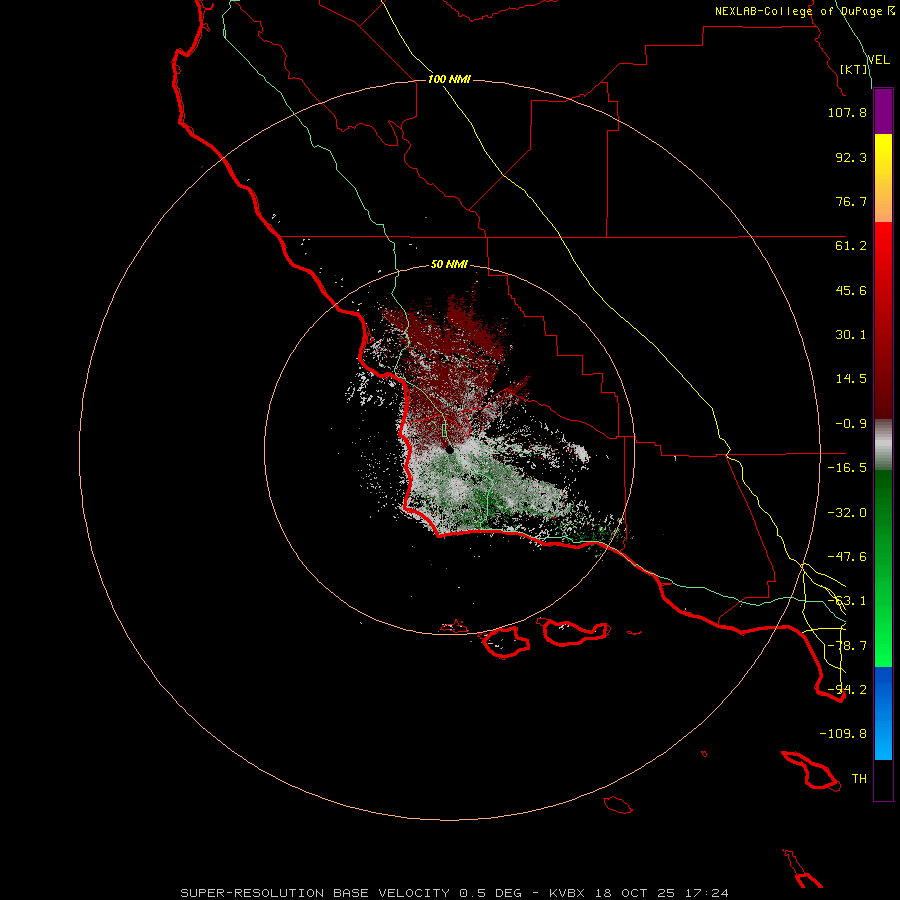Select the 92.3 velocity legend value

pos(851,157)
